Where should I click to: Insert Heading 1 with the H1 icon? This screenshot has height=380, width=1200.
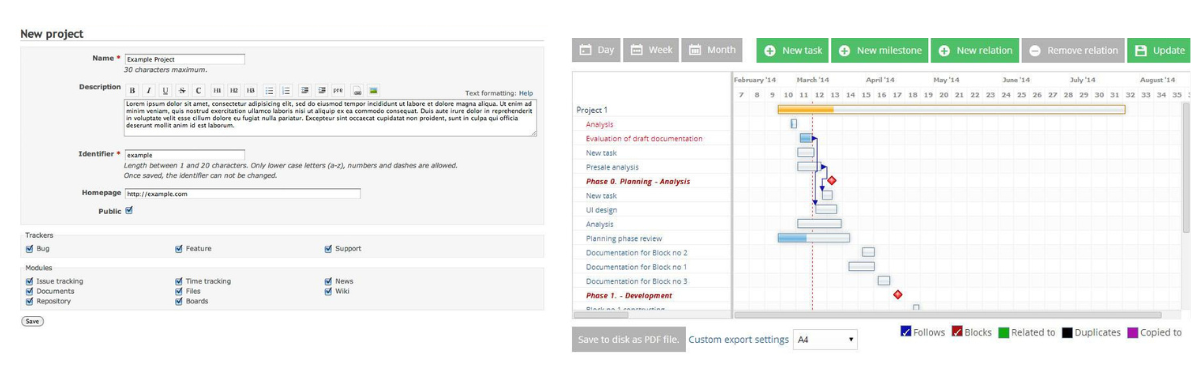(x=217, y=90)
